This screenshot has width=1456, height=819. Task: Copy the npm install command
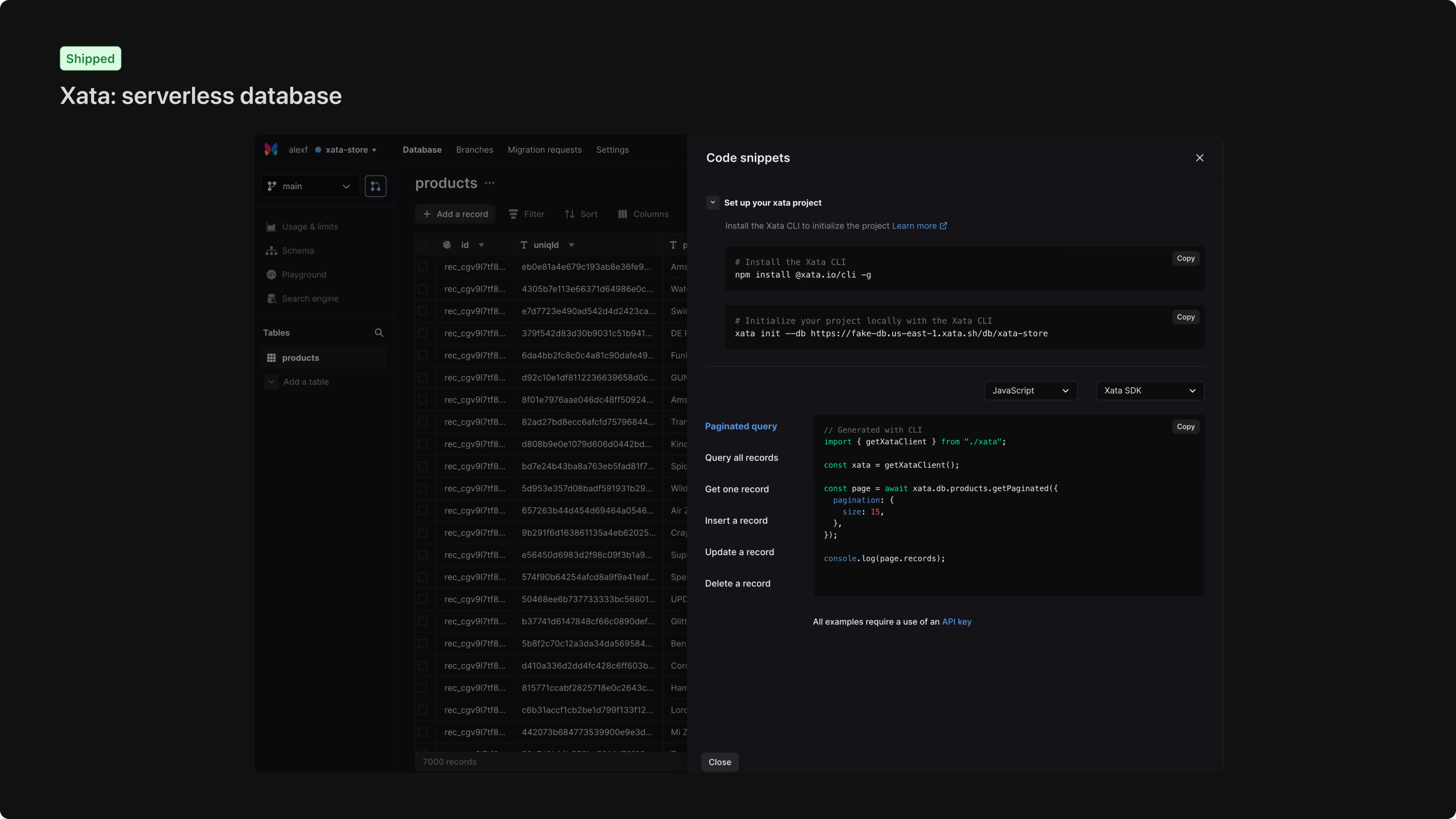click(x=1185, y=258)
